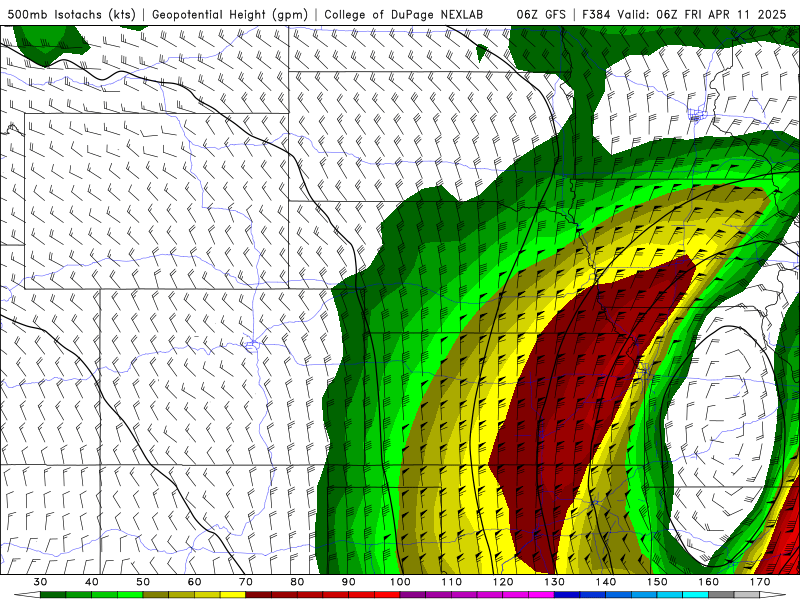
Task: Select the dark blue 130-135 kt swatch
Action: pyautogui.click(x=567, y=595)
